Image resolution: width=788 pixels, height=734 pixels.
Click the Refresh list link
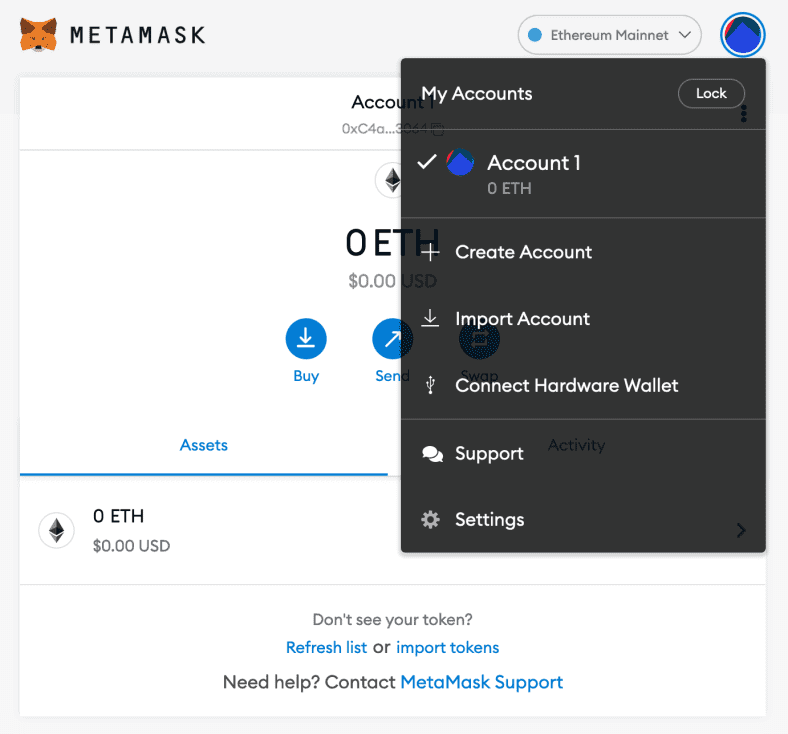(326, 647)
